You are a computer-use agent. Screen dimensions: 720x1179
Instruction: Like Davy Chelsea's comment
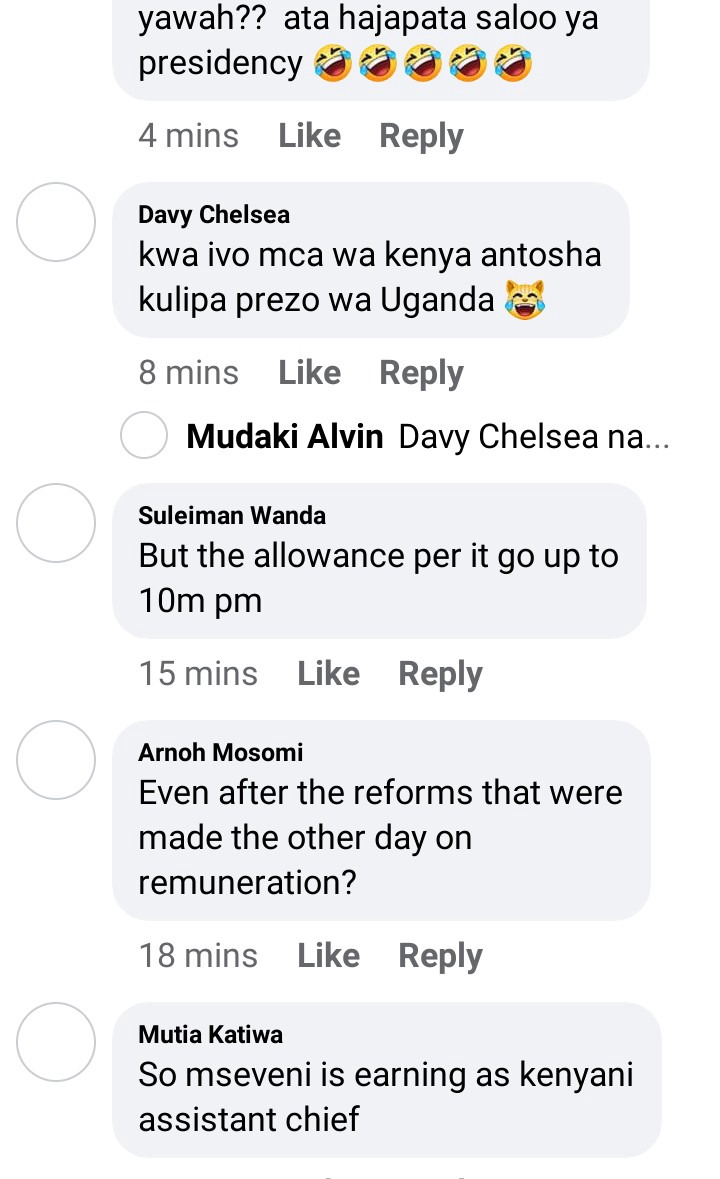[309, 373]
